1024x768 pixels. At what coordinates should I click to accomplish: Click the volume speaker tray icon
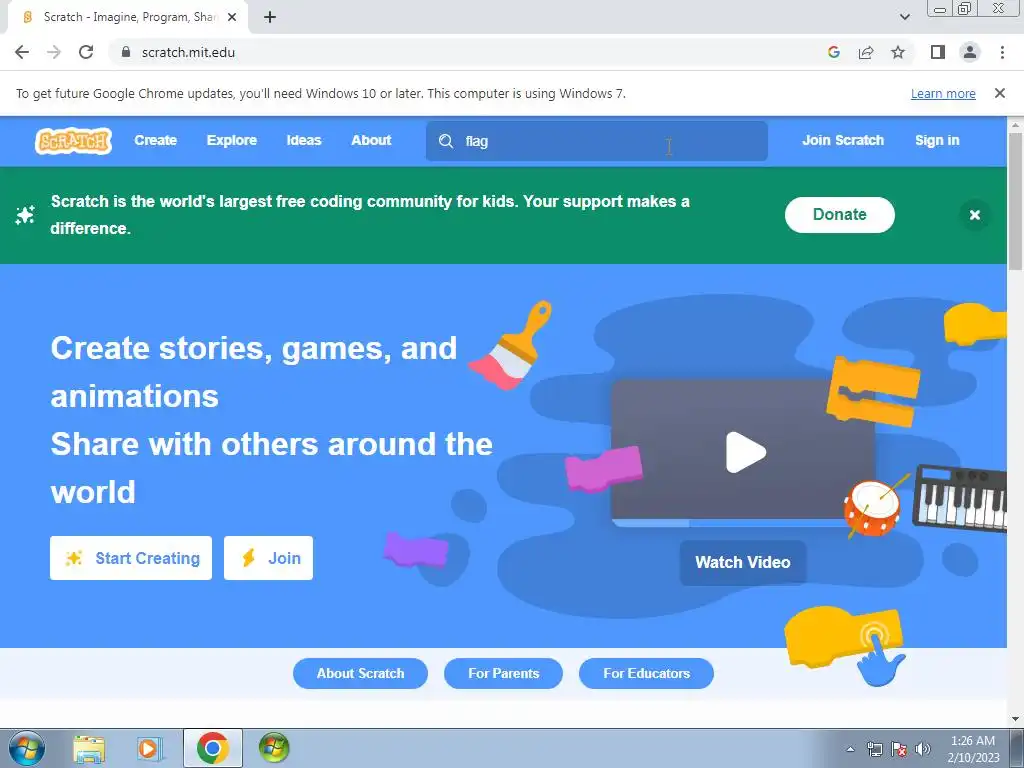tap(922, 749)
